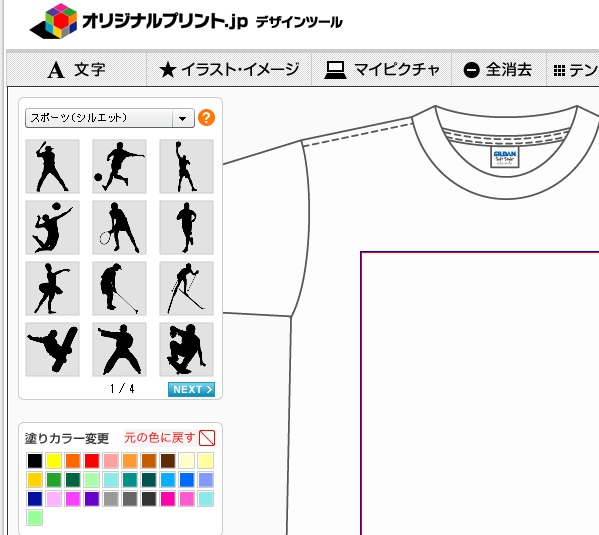Viewport: 599px width, 535px height.
Task: Pick the salmon pink color swatch
Action: coord(111,461)
